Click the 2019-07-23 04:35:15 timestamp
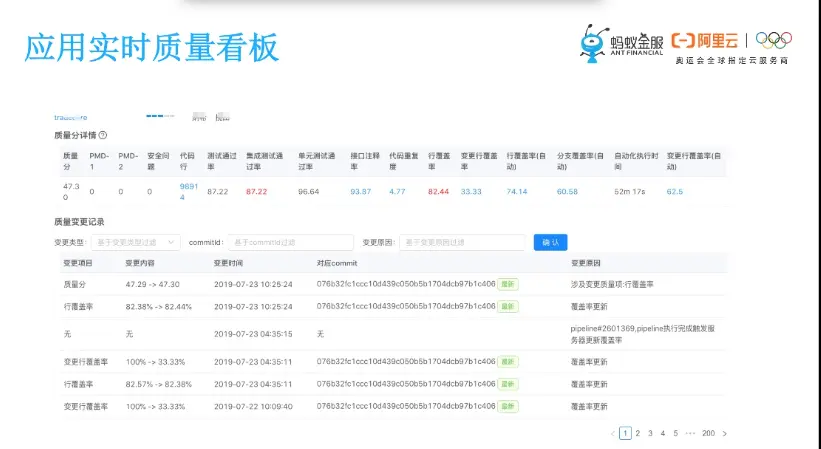Viewport: 821px width, 449px height. coord(253,334)
